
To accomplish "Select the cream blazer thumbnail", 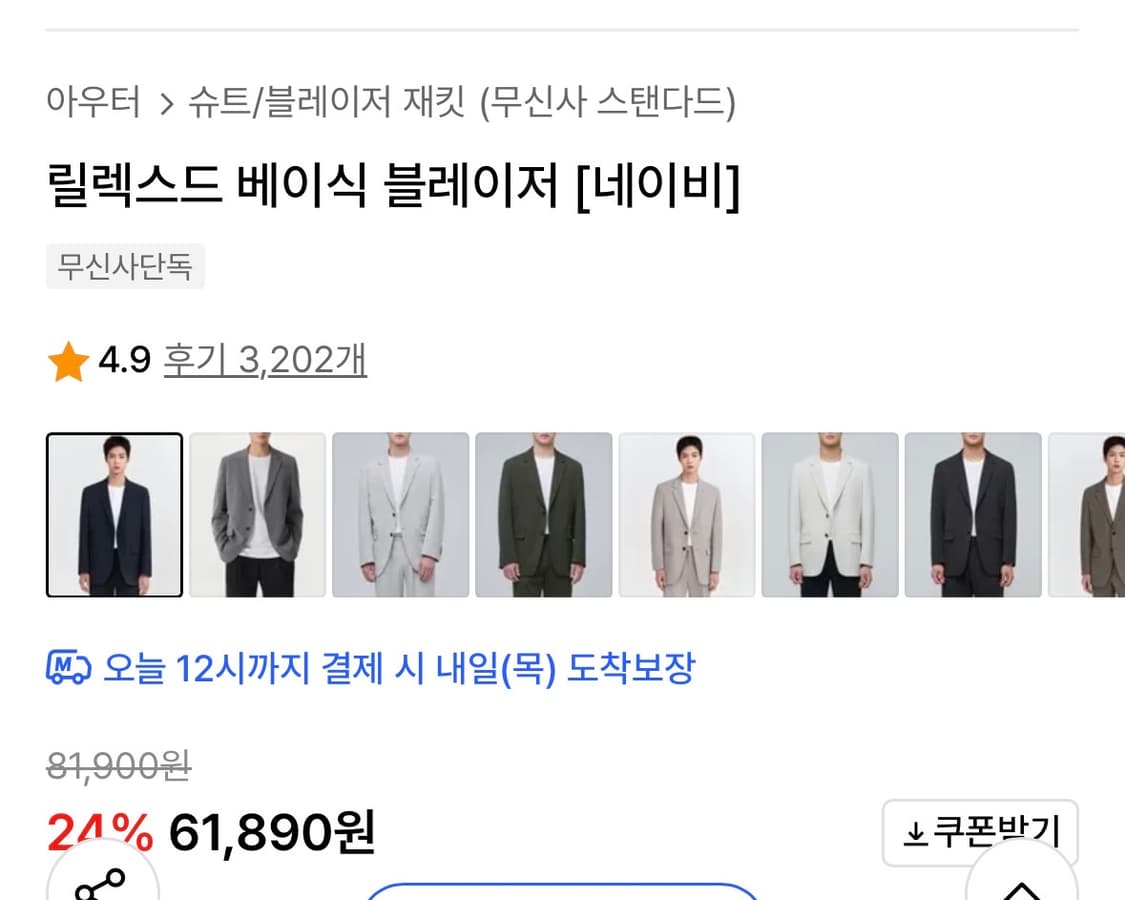I will point(829,515).
